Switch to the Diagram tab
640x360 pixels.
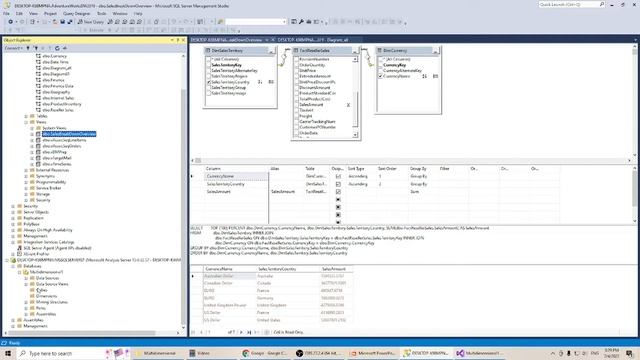[313, 40]
